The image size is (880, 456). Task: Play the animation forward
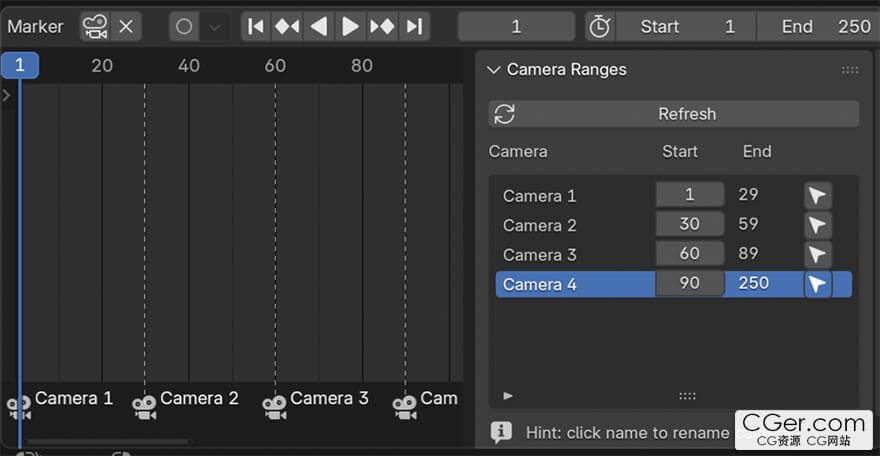(350, 27)
